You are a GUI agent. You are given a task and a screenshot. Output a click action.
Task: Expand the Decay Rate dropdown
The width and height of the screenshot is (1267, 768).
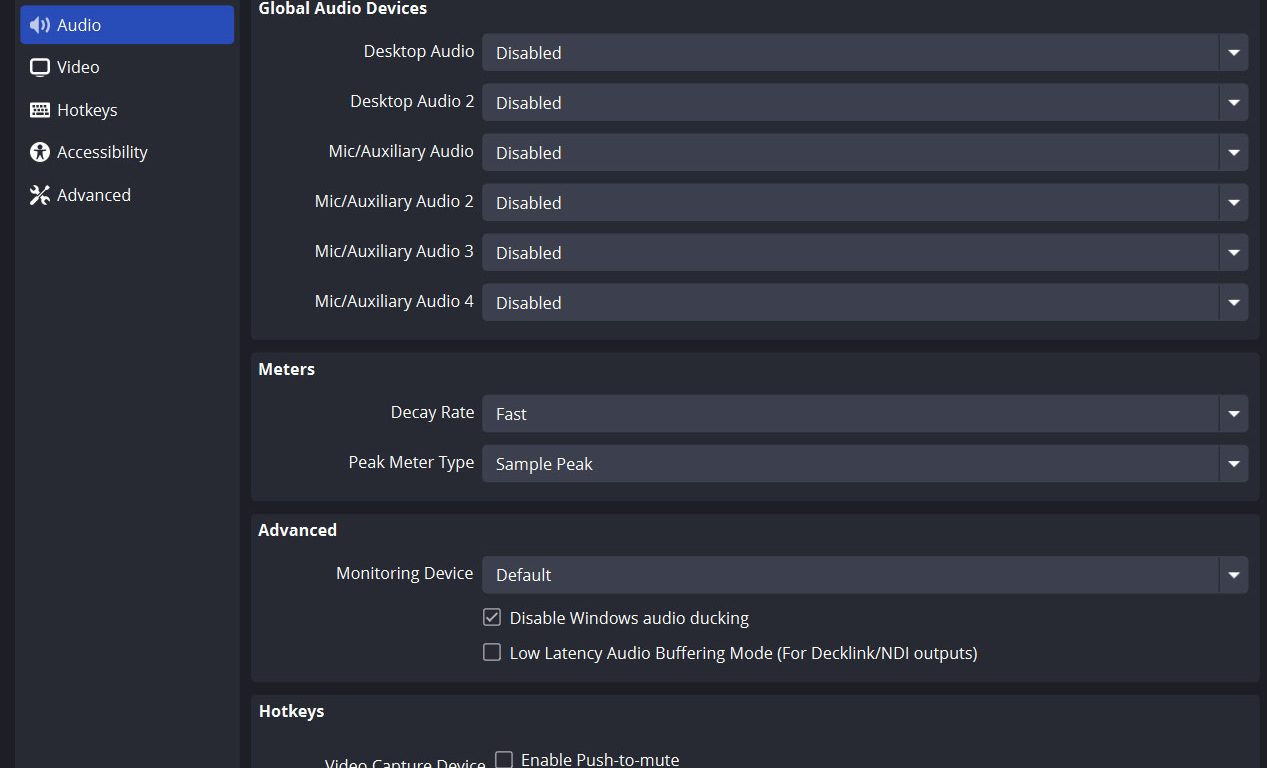tap(864, 414)
